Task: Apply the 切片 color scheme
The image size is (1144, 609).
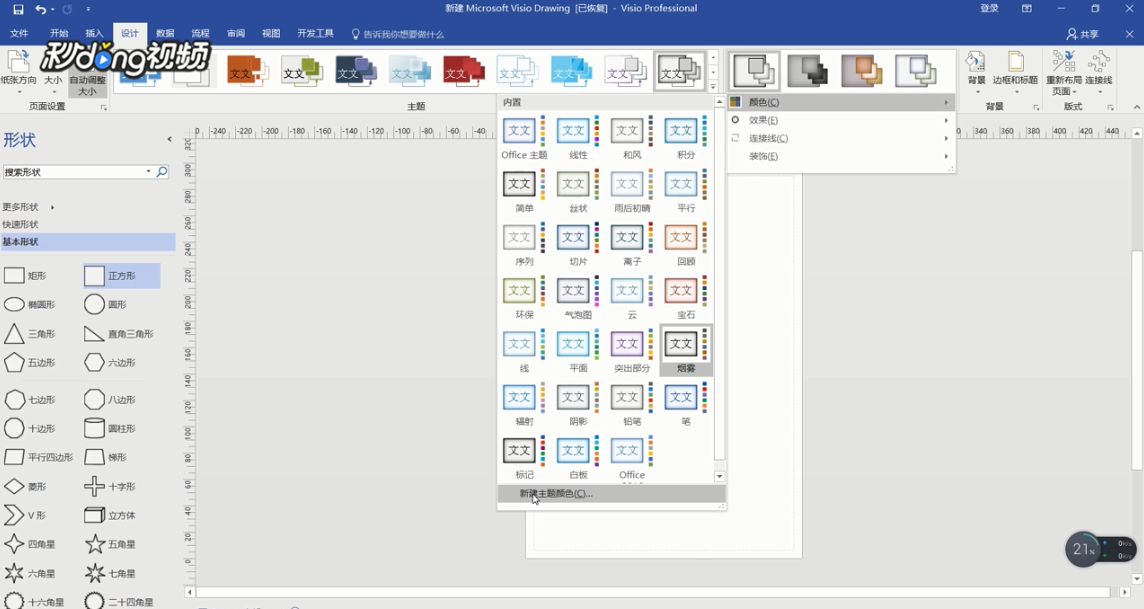Action: 578,244
